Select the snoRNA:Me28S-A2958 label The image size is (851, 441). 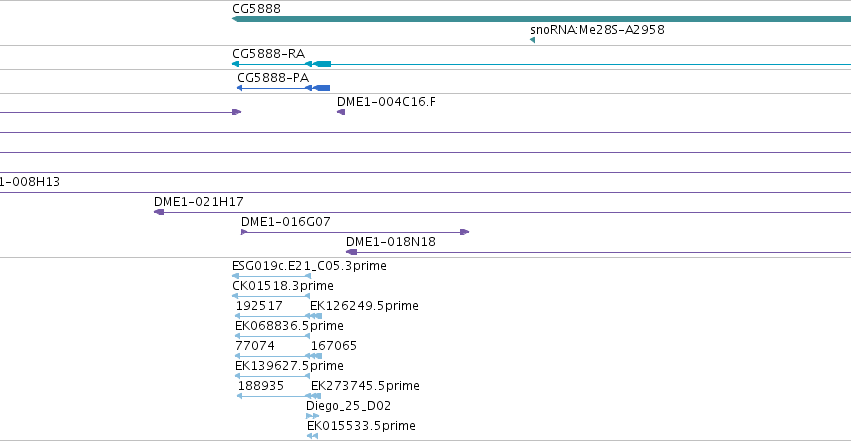click(597, 30)
